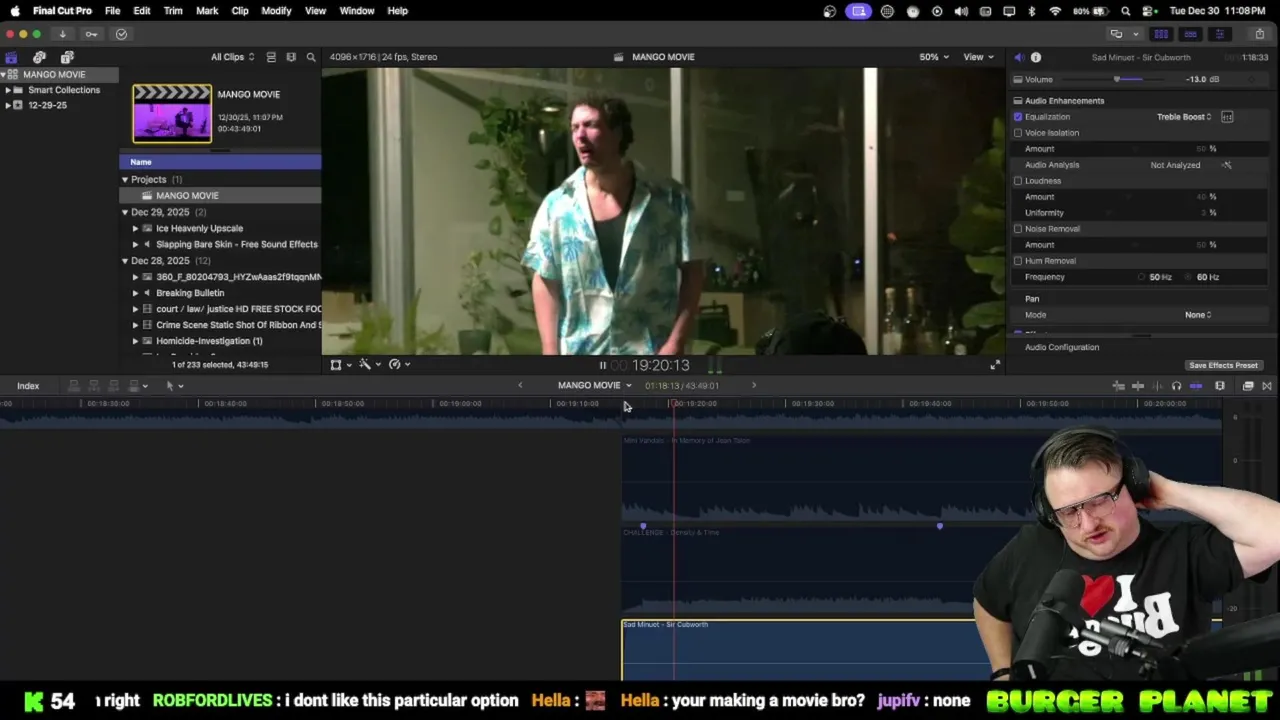Open the Clip menu
Image resolution: width=1280 pixels, height=720 pixels.
[240, 11]
